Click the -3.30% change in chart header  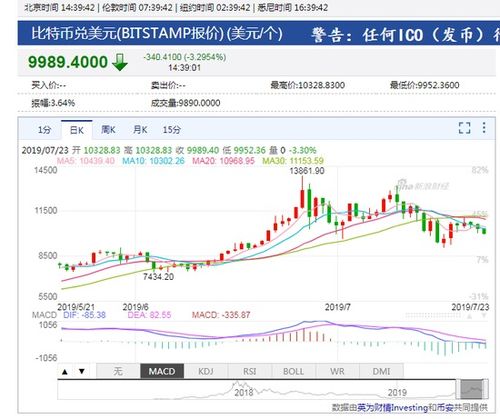click(x=302, y=150)
